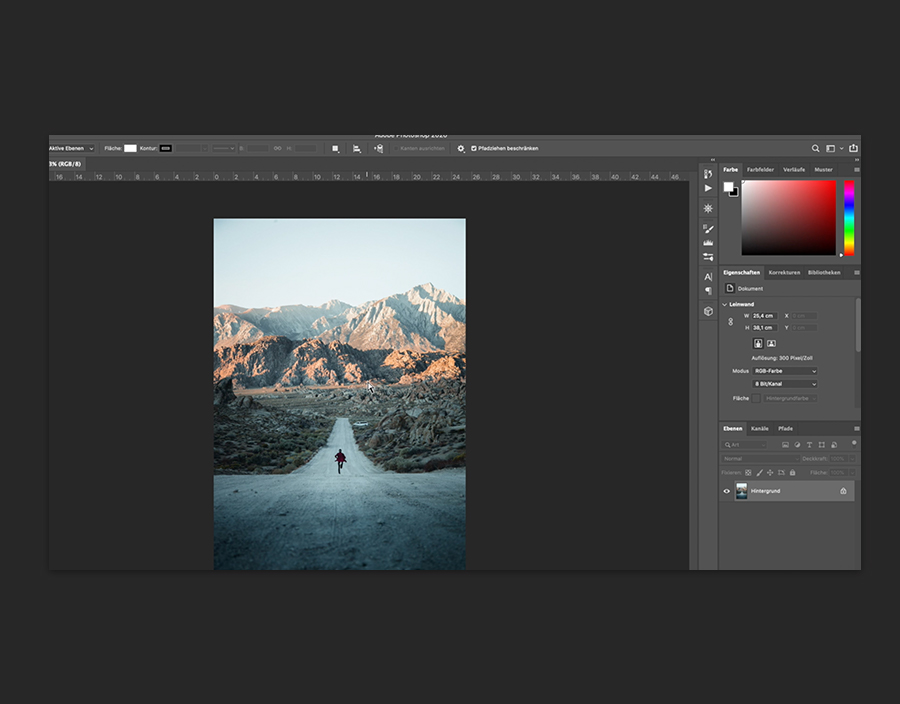Click the share icon at top right
This screenshot has height=704, width=900.
(853, 148)
